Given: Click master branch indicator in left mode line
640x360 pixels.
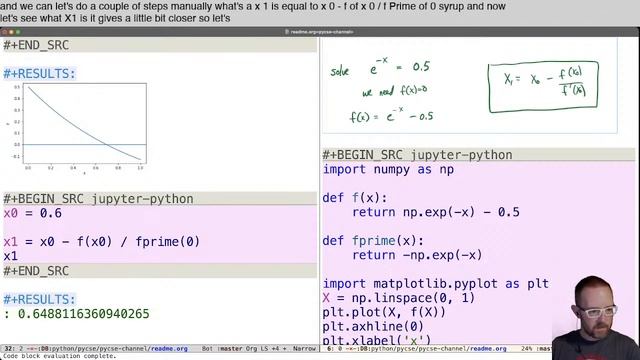Looking at the screenshot, I should click(x=231, y=349).
